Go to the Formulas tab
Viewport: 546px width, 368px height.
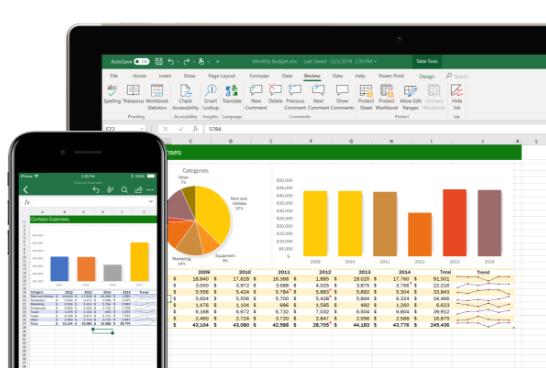coord(259,76)
